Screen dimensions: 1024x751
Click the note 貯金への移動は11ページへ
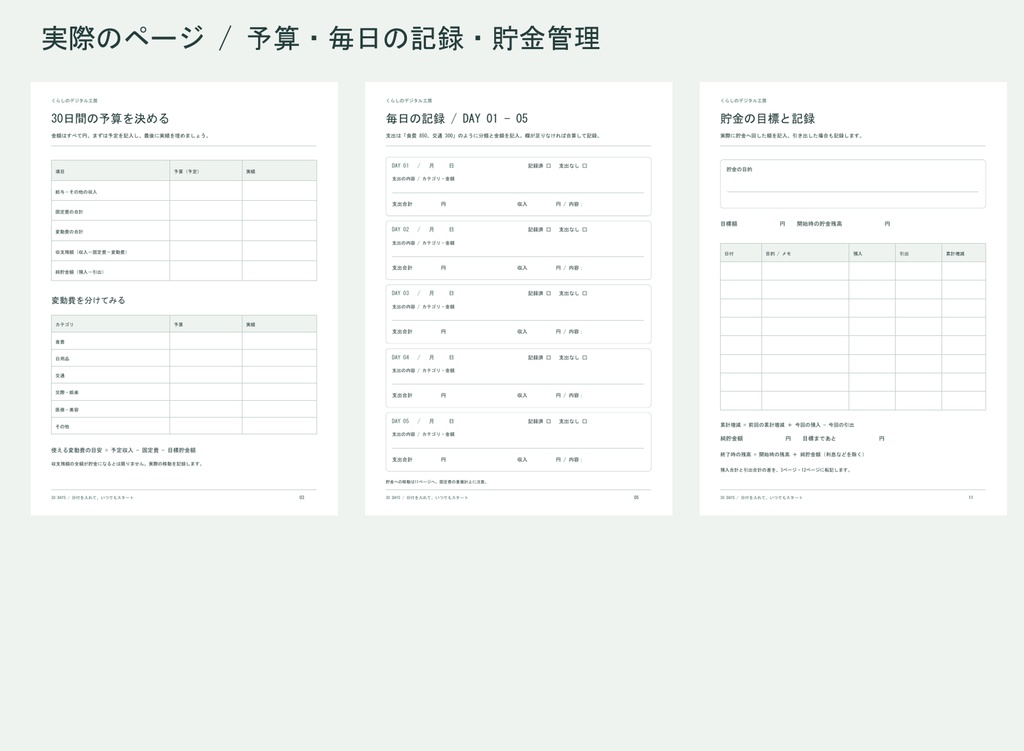(x=436, y=482)
